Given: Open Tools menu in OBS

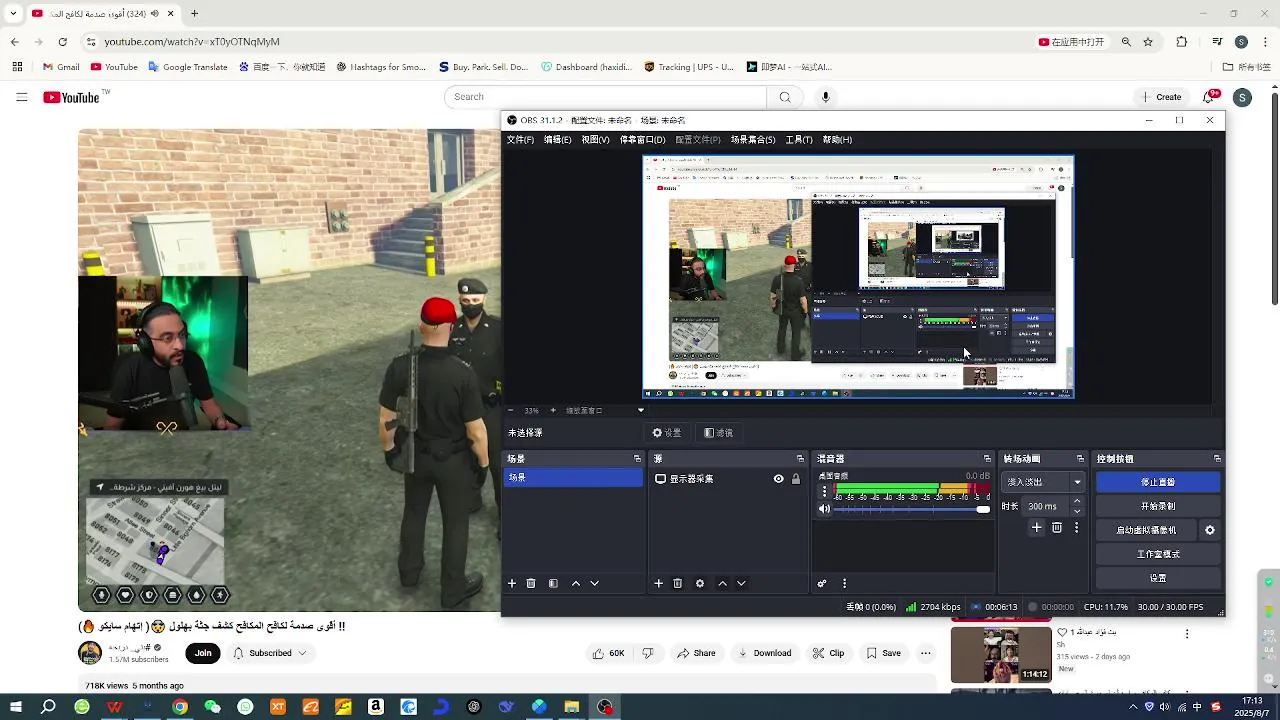Looking at the screenshot, I should [798, 140].
